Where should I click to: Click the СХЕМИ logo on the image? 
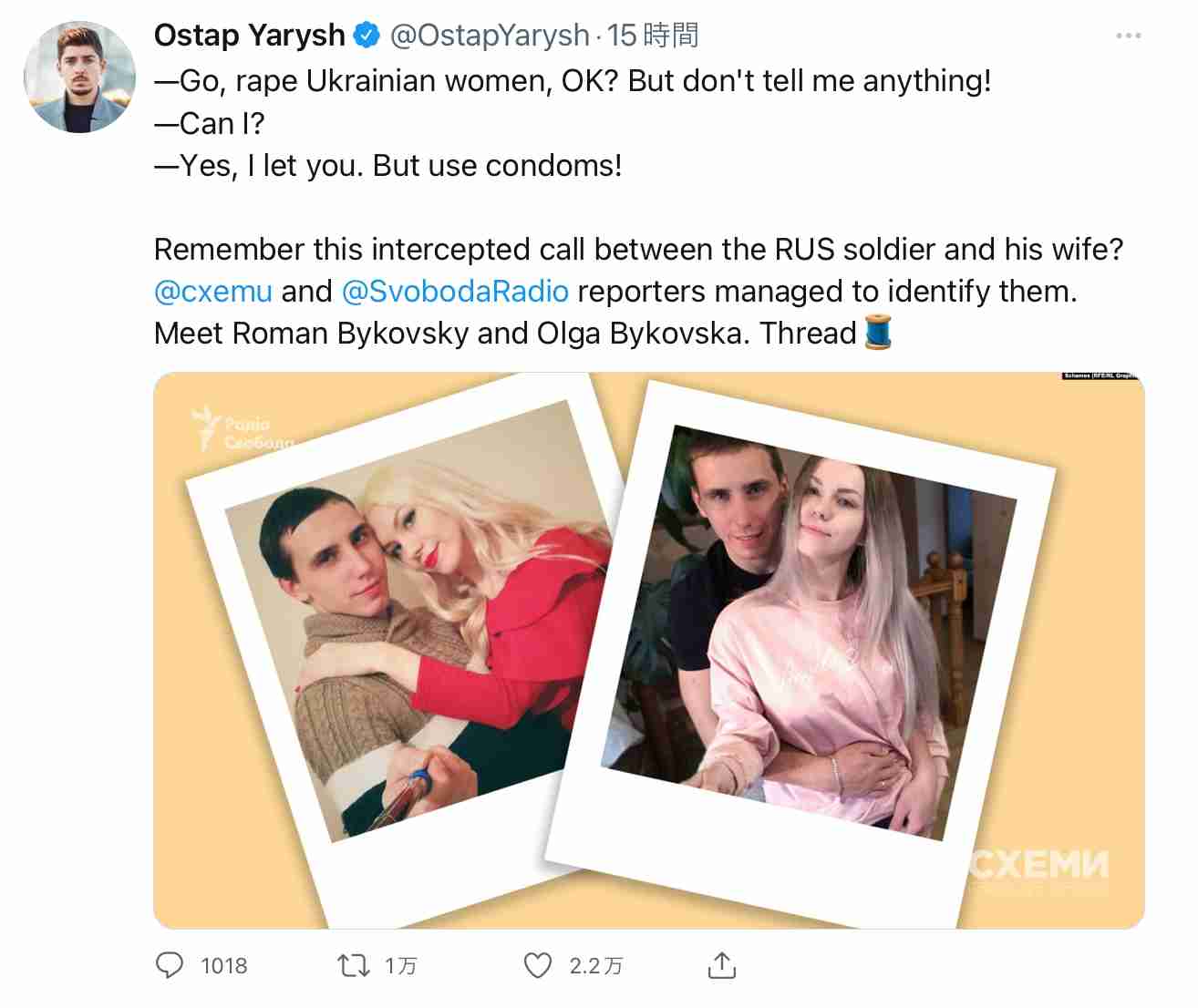click(x=1038, y=865)
